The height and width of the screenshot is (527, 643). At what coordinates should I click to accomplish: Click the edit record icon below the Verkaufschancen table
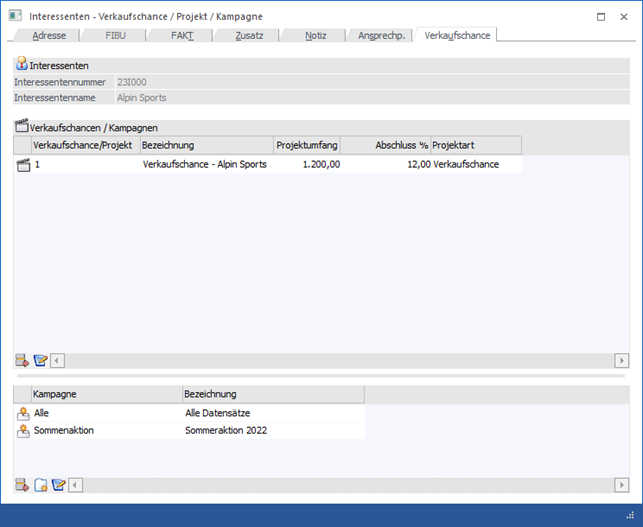click(x=41, y=361)
